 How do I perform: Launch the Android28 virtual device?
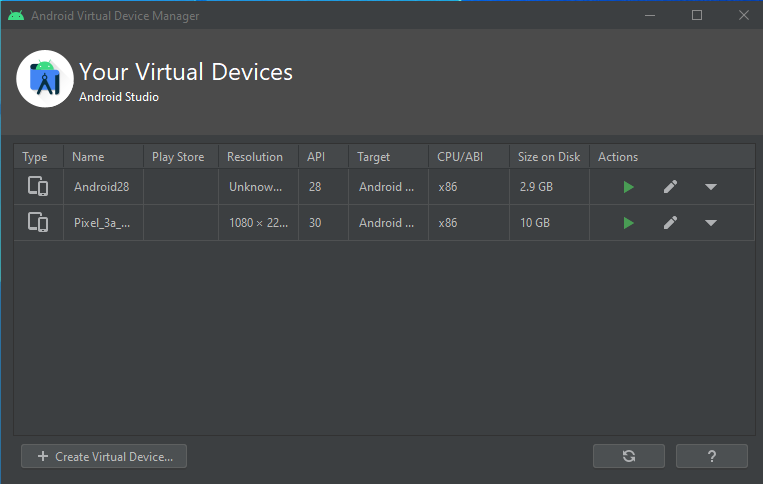pos(628,187)
